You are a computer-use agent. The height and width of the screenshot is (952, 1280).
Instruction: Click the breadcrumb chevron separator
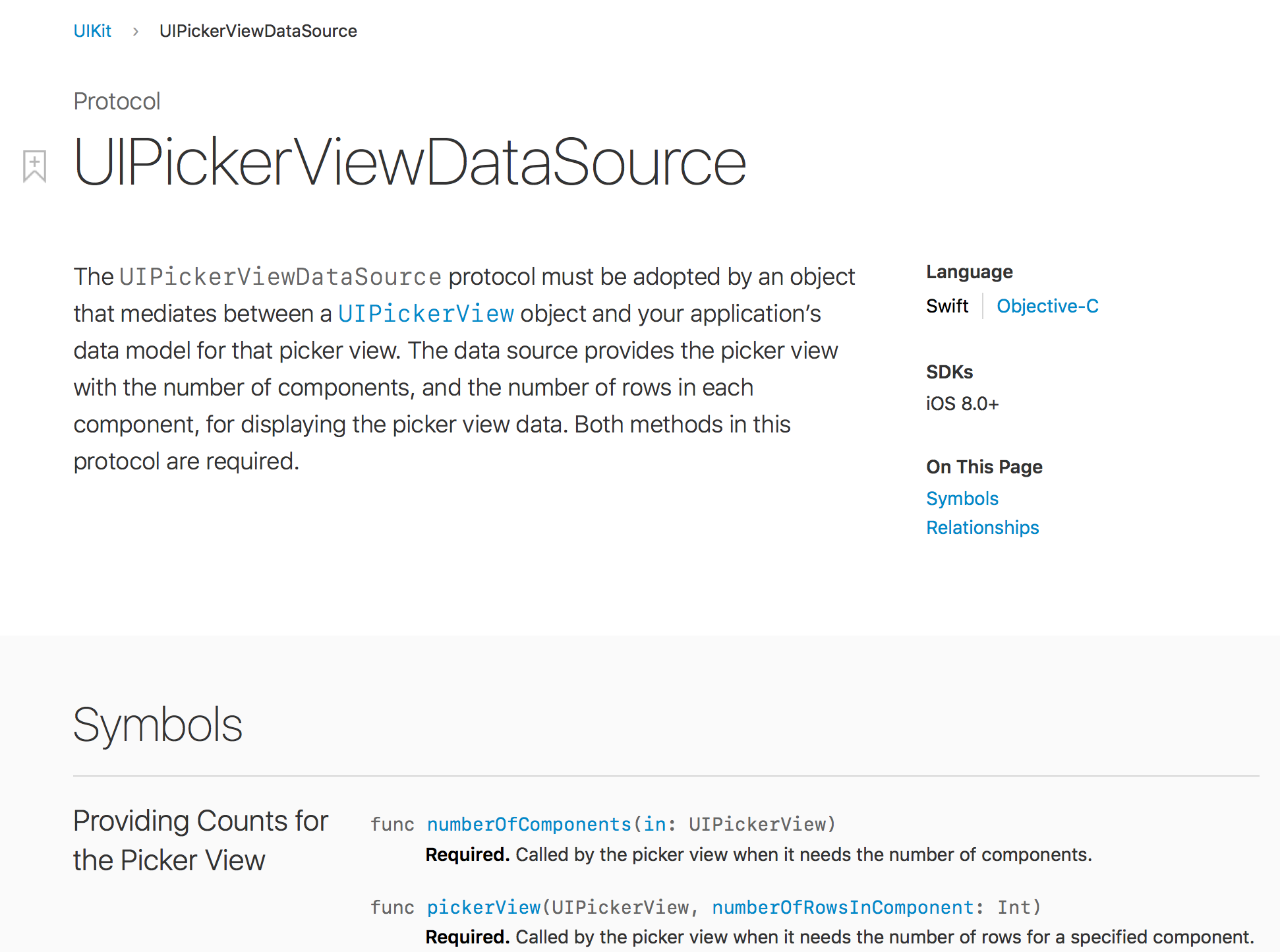click(x=135, y=32)
